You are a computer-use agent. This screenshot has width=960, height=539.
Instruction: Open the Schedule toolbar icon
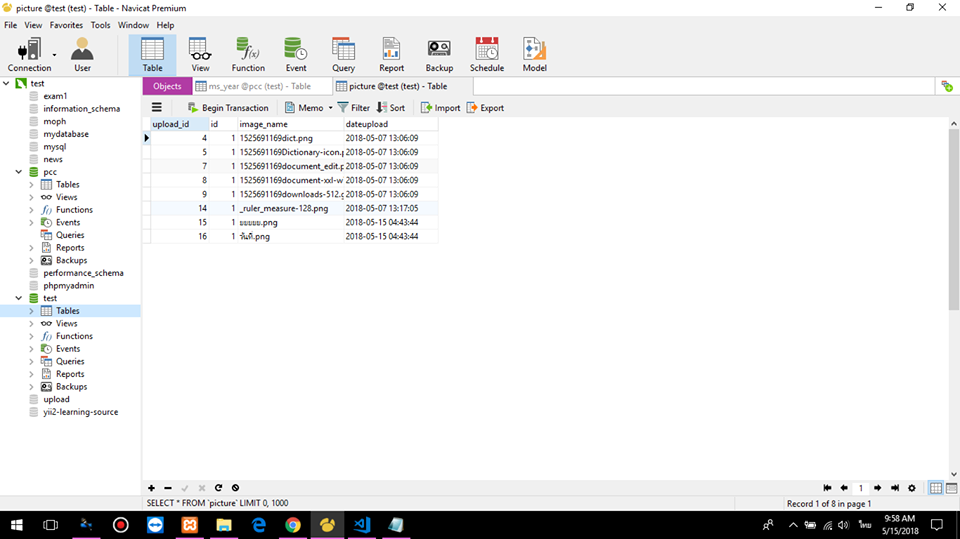pos(487,54)
